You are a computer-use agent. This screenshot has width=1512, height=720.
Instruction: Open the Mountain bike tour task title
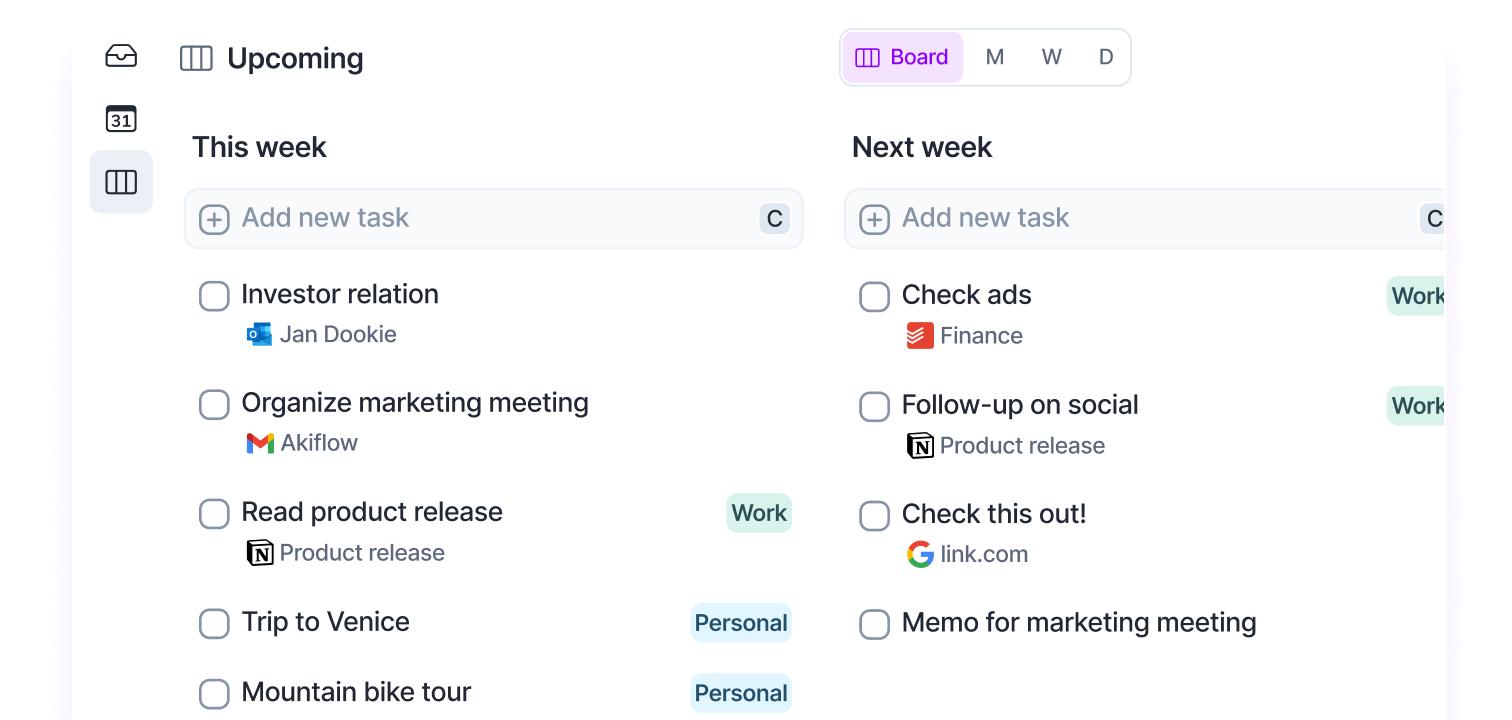click(356, 692)
